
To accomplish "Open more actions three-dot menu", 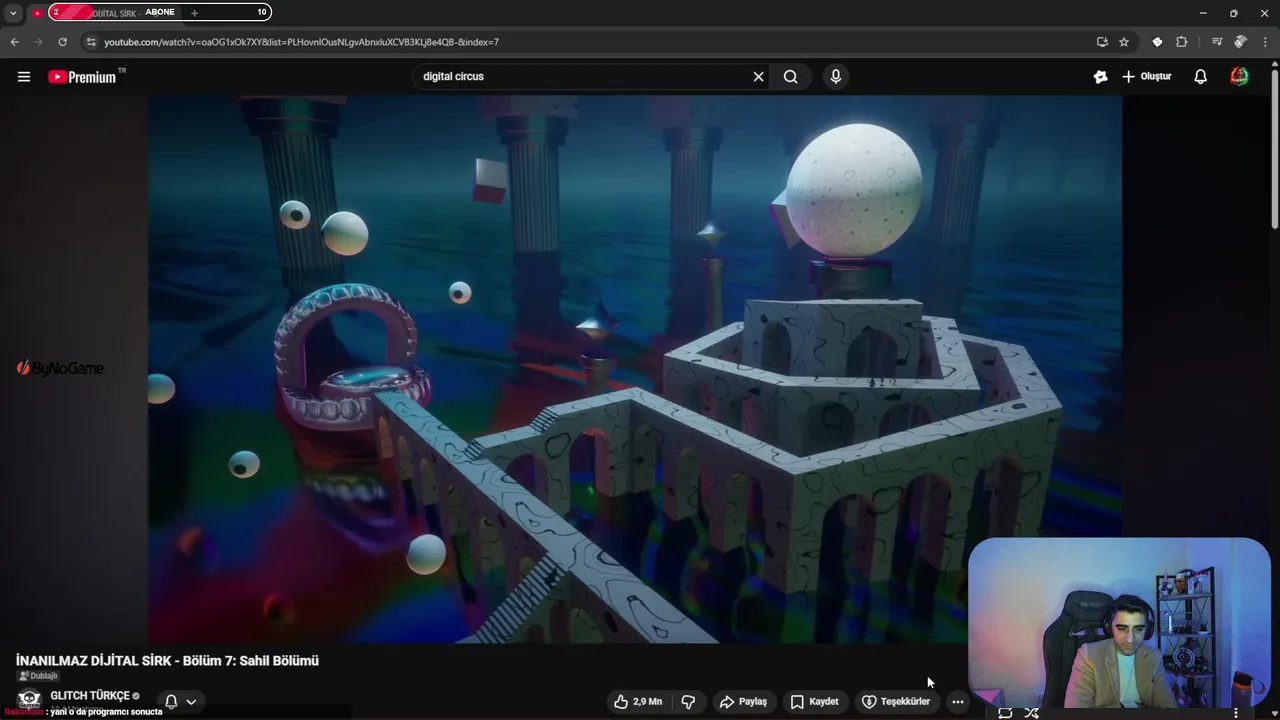I will click(958, 702).
